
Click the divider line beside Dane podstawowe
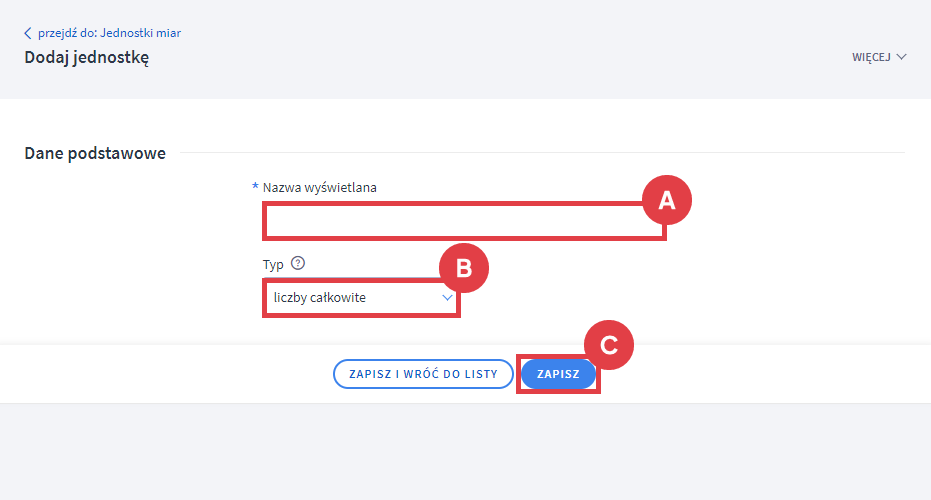540,153
